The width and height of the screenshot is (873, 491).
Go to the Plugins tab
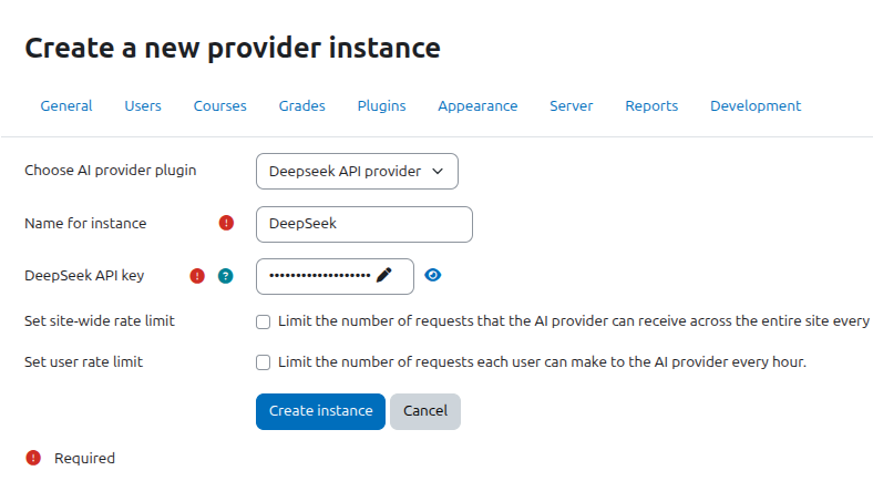pyautogui.click(x=381, y=106)
